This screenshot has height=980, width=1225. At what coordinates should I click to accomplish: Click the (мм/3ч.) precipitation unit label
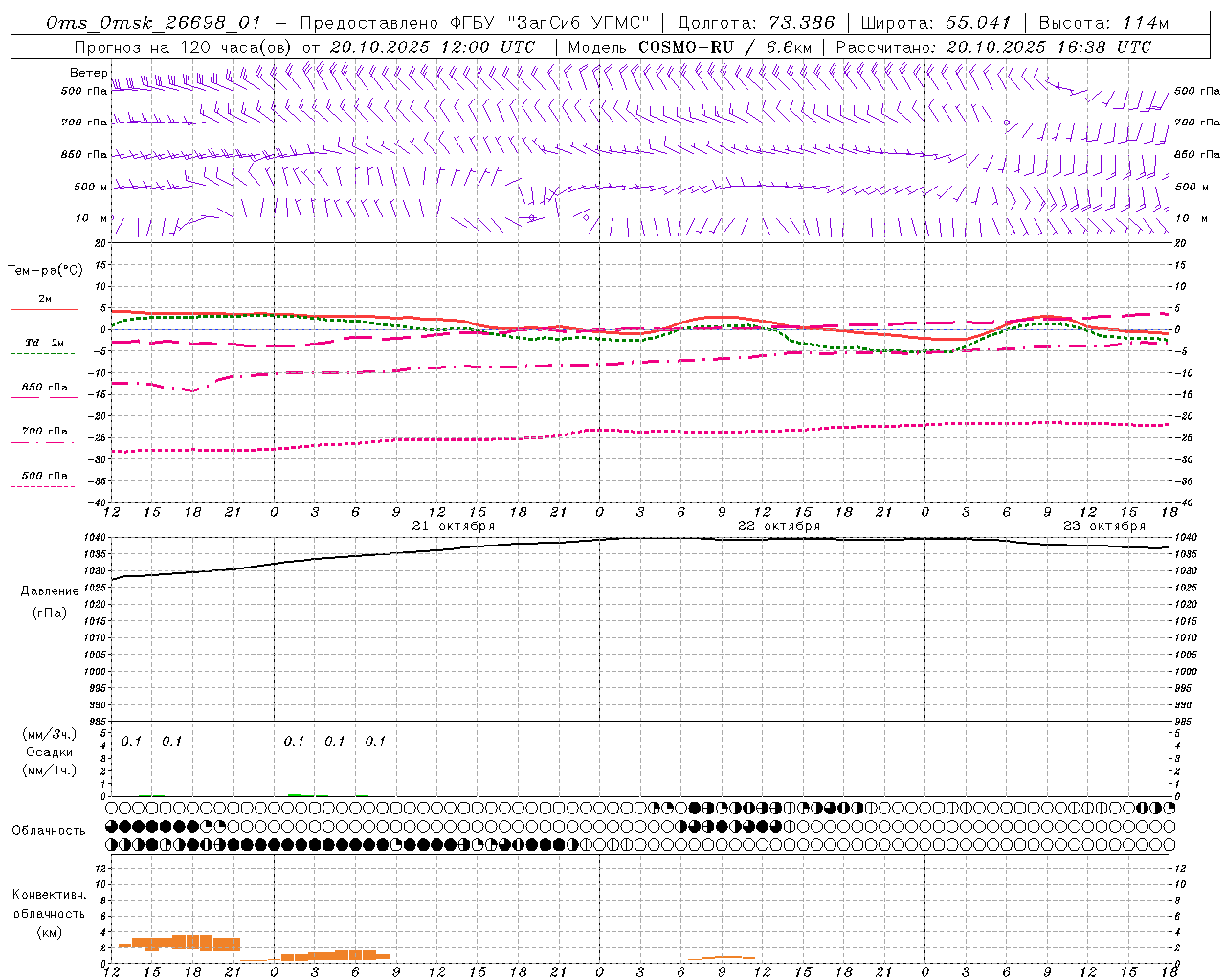click(x=50, y=734)
